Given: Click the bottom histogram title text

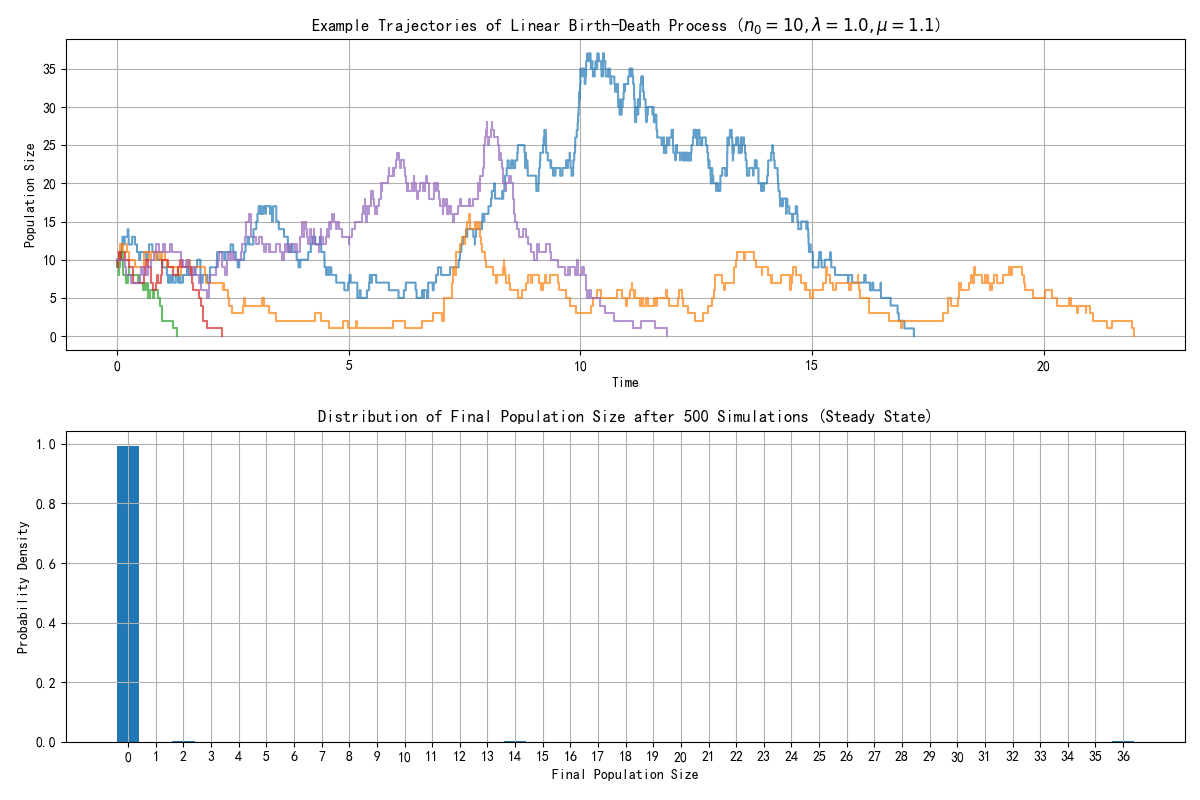Looking at the screenshot, I should (x=625, y=417).
